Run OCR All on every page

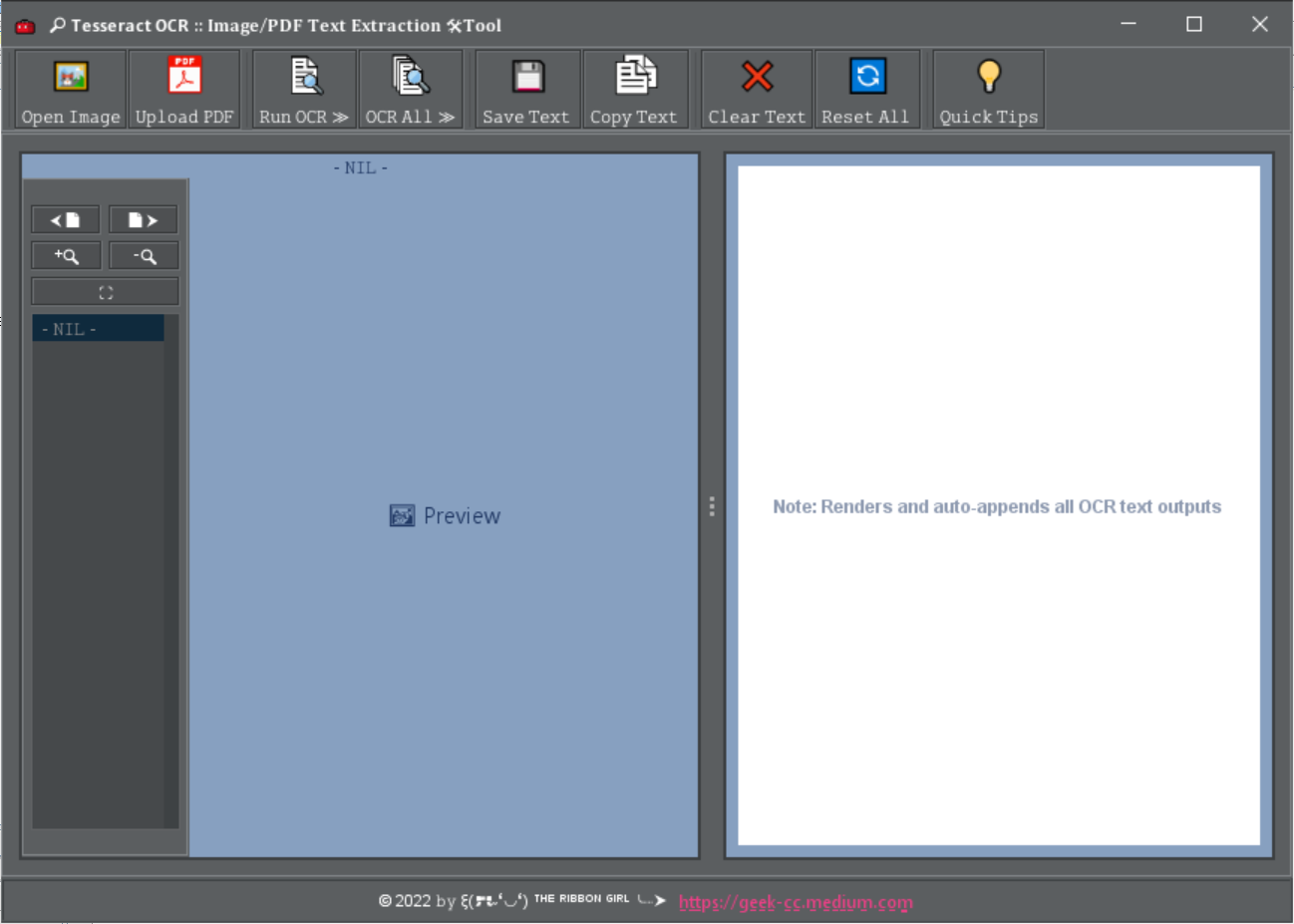click(410, 90)
